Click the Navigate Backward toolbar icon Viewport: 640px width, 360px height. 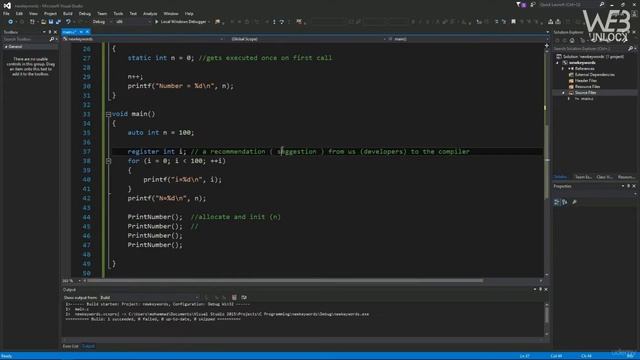tap(11, 22)
